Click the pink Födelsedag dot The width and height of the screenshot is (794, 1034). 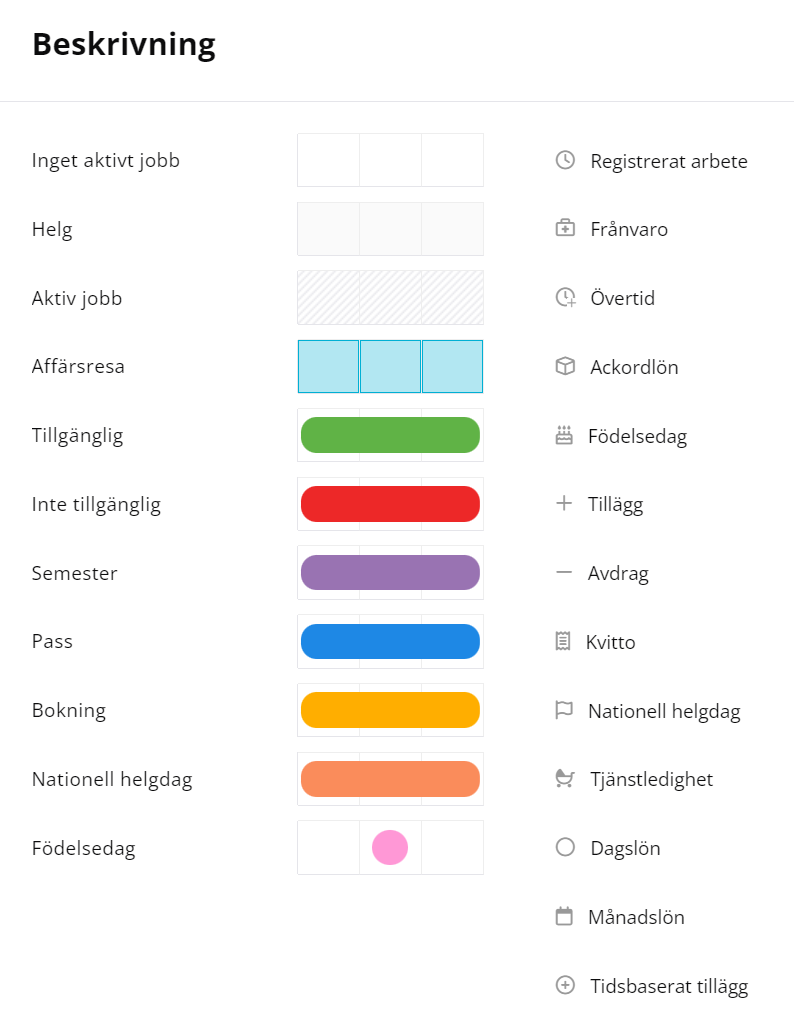390,847
